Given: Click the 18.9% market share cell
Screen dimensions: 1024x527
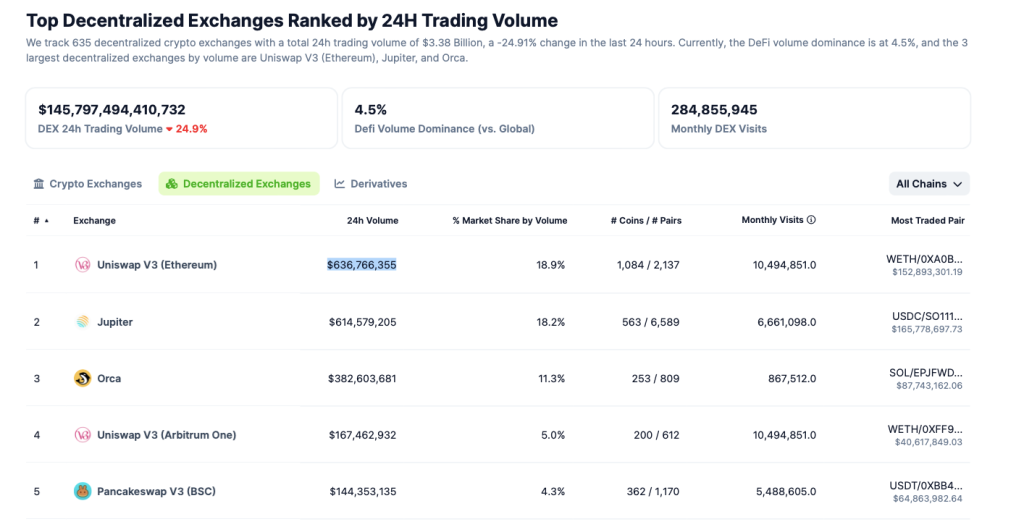Looking at the screenshot, I should pyautogui.click(x=551, y=264).
